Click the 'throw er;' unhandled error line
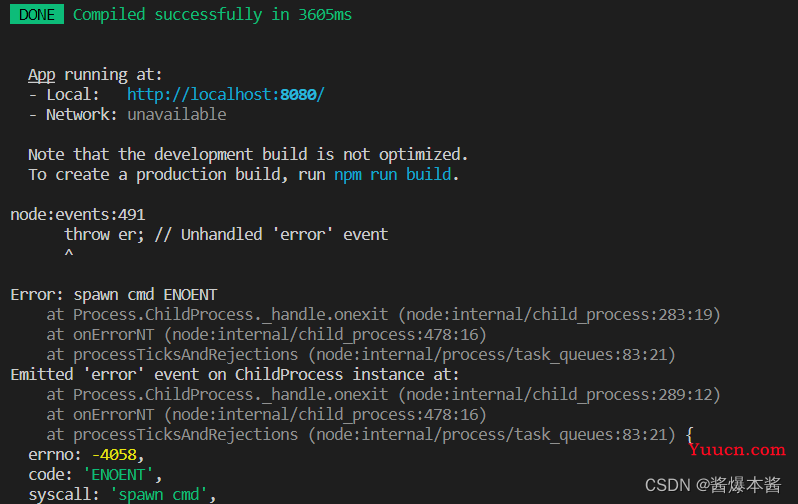Viewport: 798px width, 504px height. [226, 235]
